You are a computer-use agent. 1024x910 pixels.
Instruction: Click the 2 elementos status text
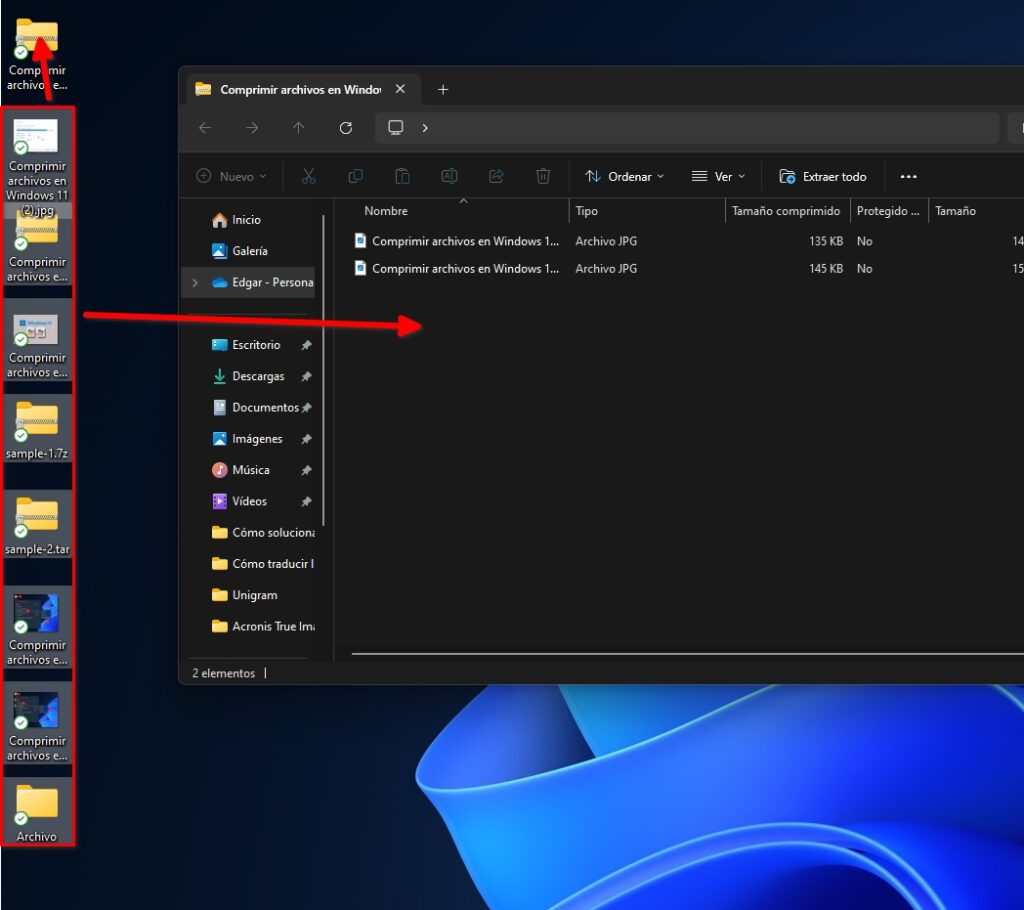coord(223,674)
